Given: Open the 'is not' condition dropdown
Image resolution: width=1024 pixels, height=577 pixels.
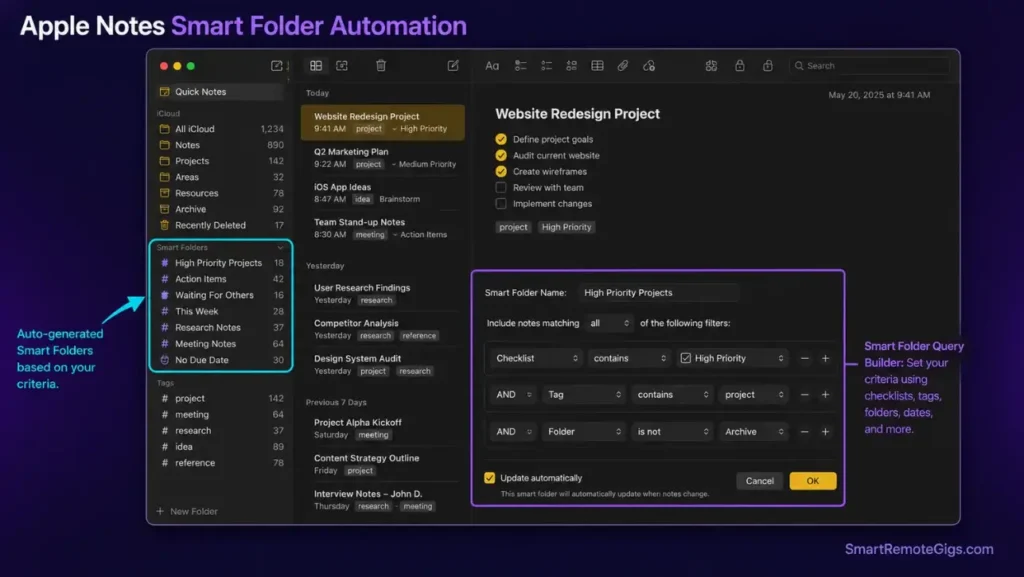Looking at the screenshot, I should [x=671, y=432].
